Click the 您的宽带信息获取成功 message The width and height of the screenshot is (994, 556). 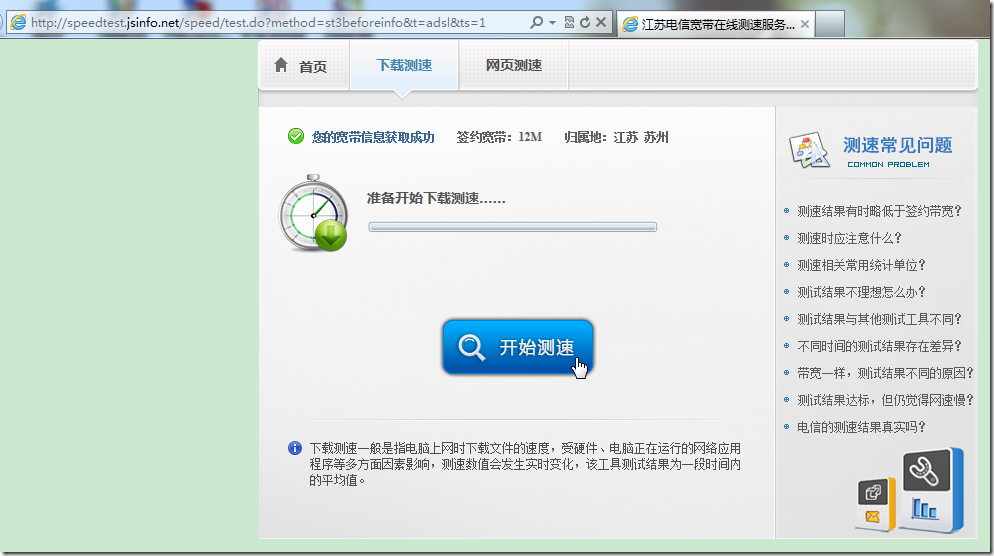[x=373, y=137]
